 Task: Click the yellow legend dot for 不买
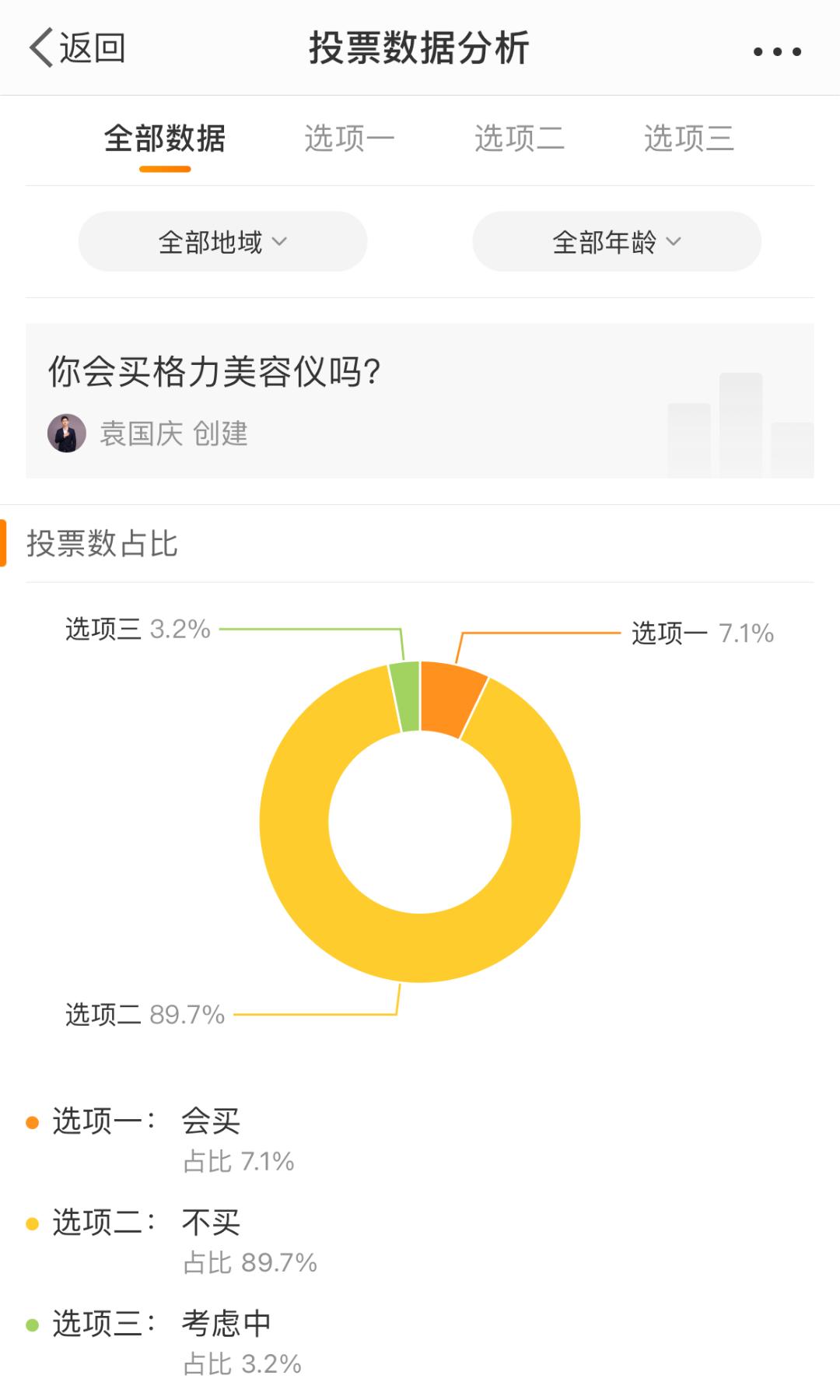[x=33, y=1223]
